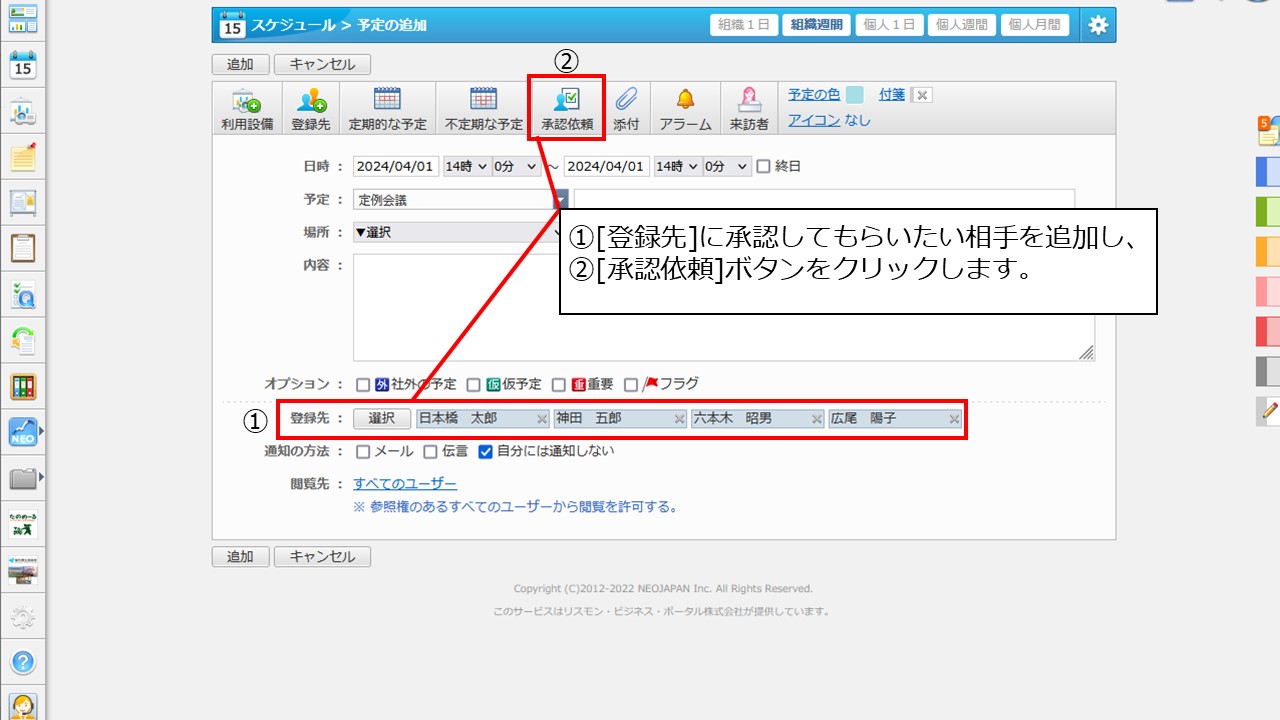Uncheck 自分には通知しない checkbox

[486, 452]
